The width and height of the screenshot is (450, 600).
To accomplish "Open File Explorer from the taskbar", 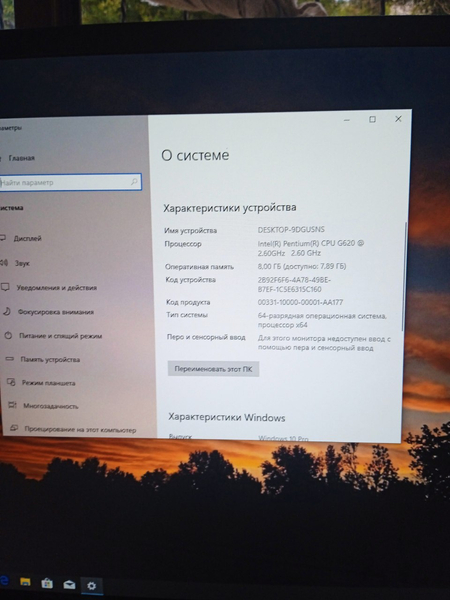I will coord(25,582).
